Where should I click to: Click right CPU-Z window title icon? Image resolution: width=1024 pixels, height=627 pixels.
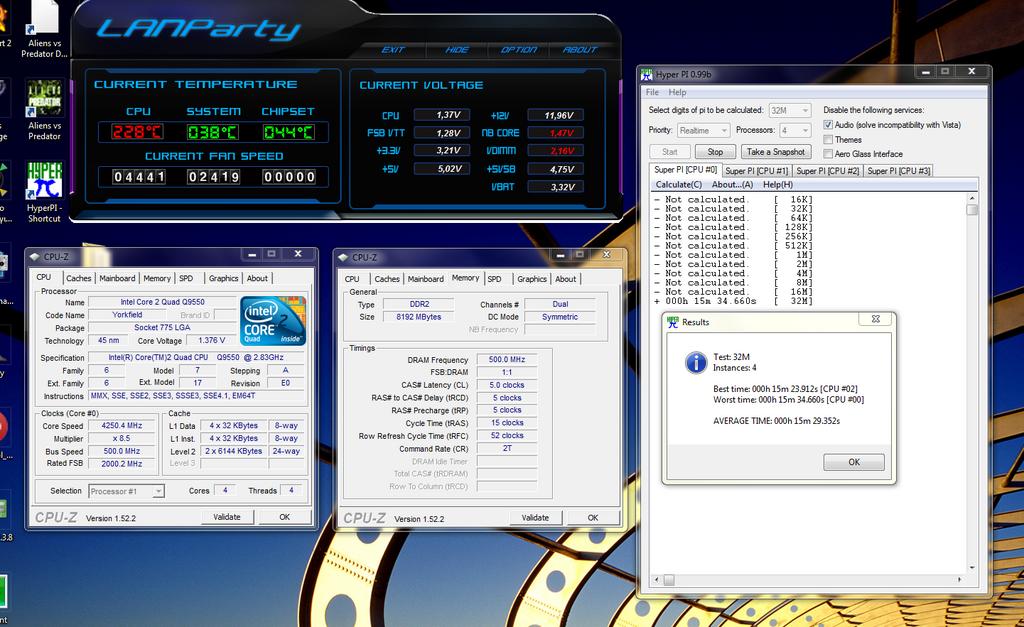coord(343,257)
